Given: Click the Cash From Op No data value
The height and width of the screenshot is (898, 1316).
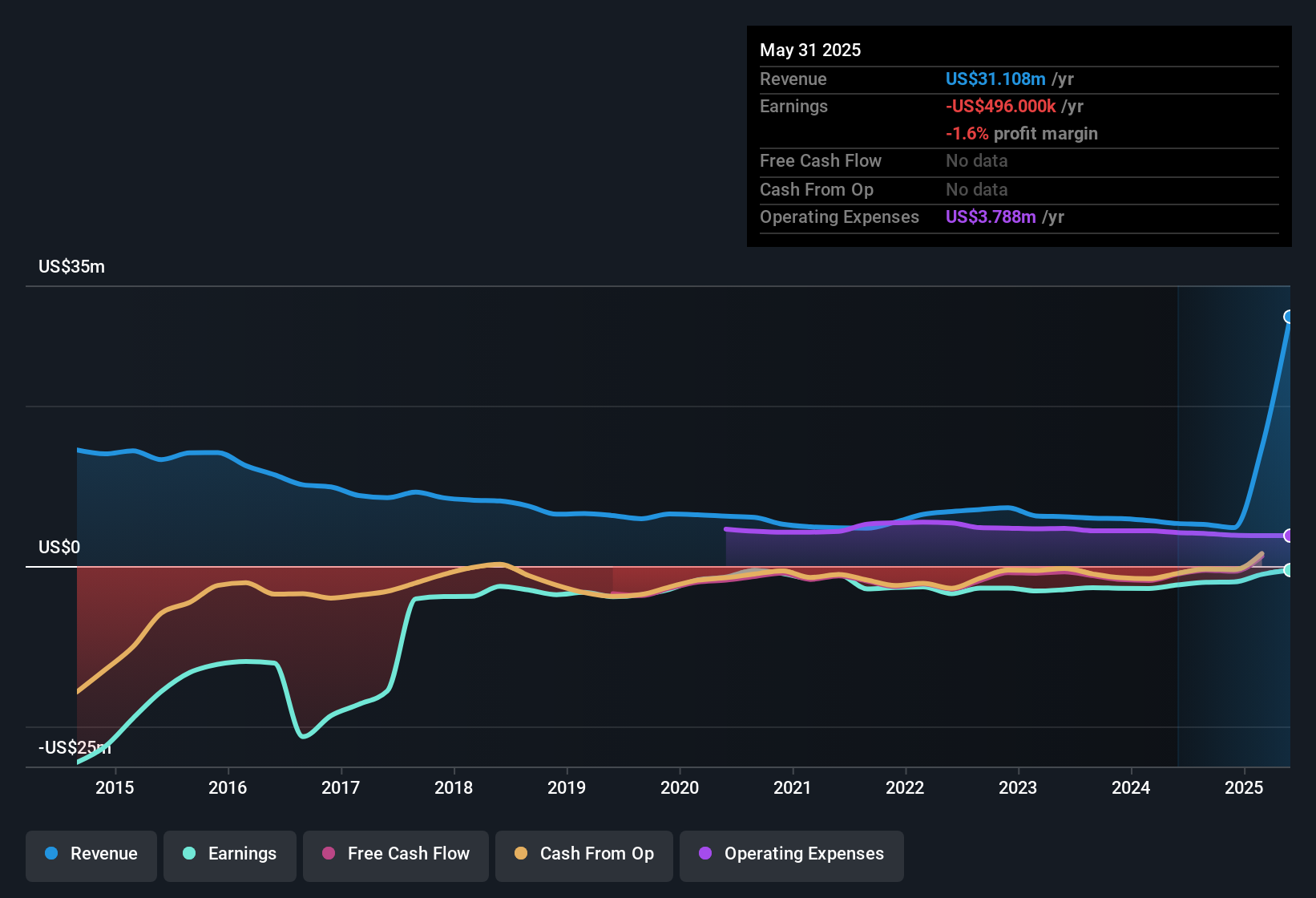Looking at the screenshot, I should pos(977,189).
